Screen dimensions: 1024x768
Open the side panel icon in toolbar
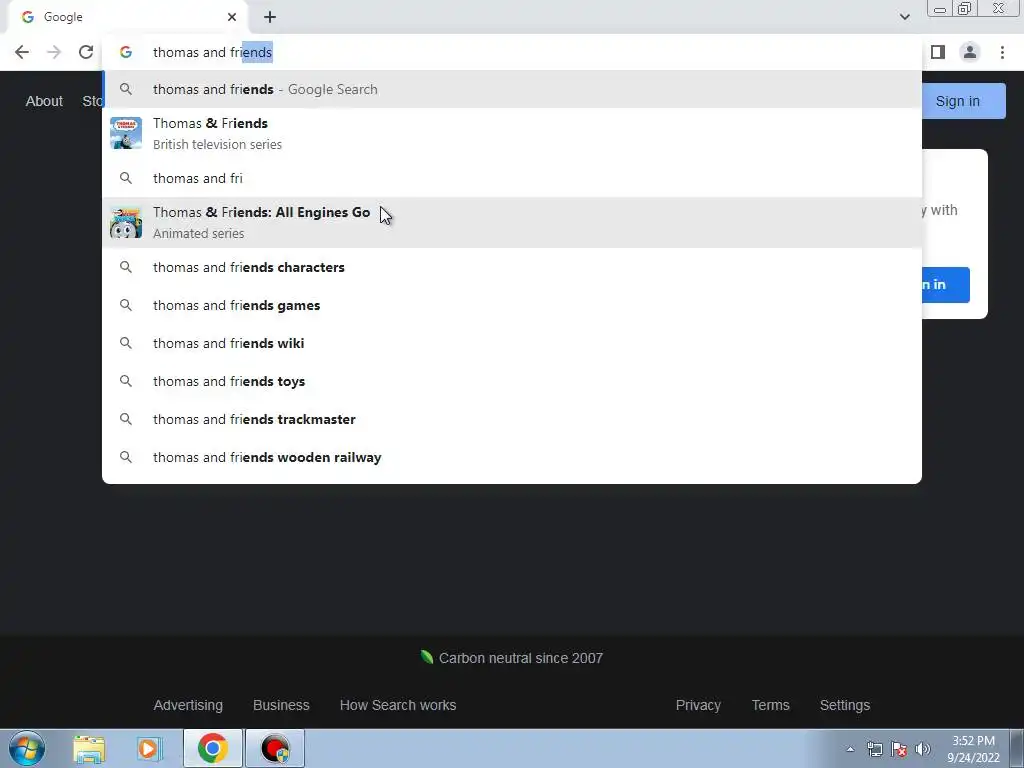(938, 52)
